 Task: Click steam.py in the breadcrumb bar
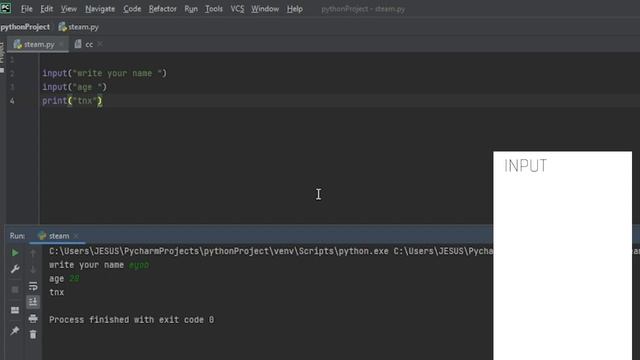[x=78, y=27]
